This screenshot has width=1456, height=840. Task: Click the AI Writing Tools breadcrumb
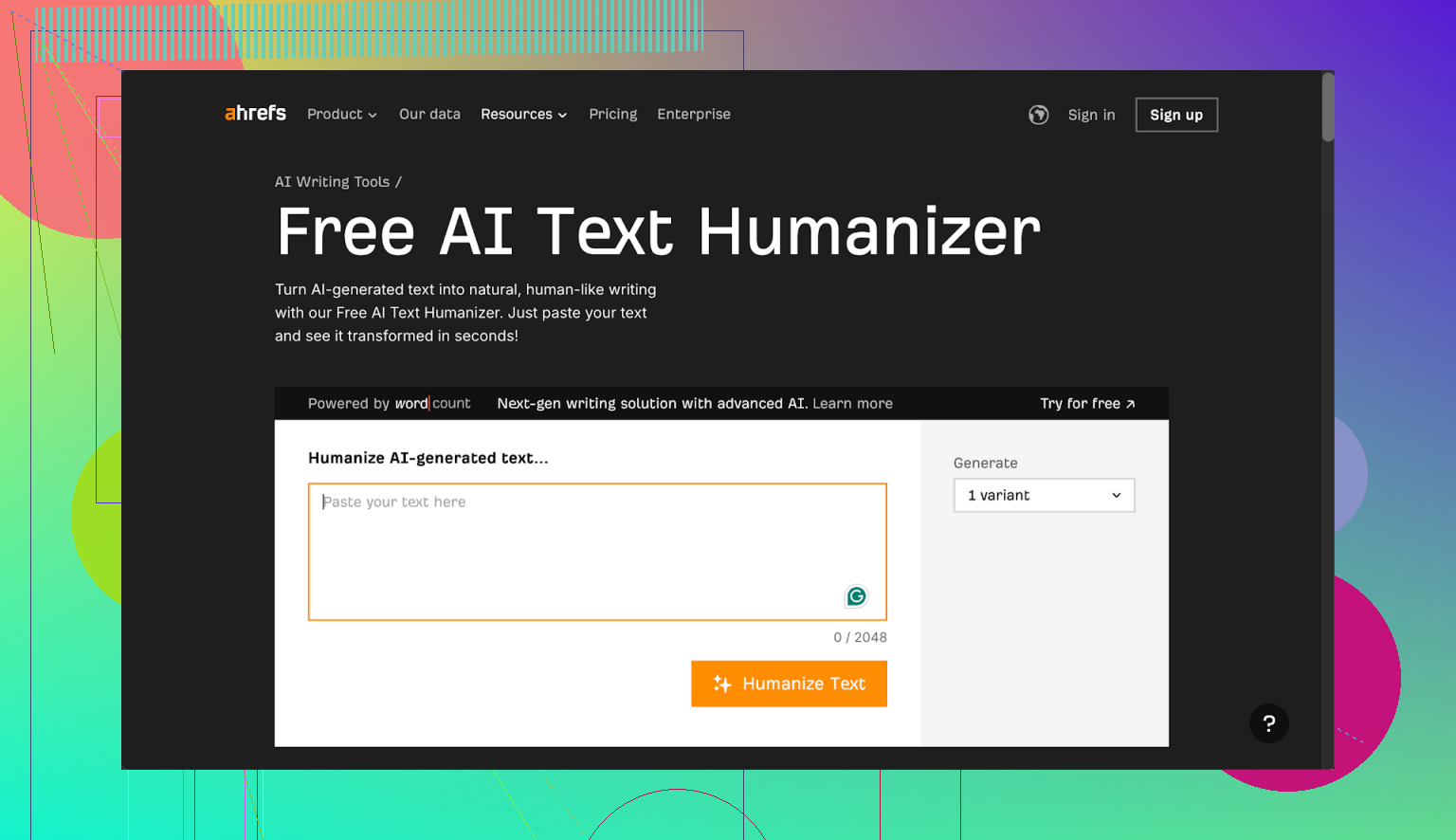click(x=332, y=181)
